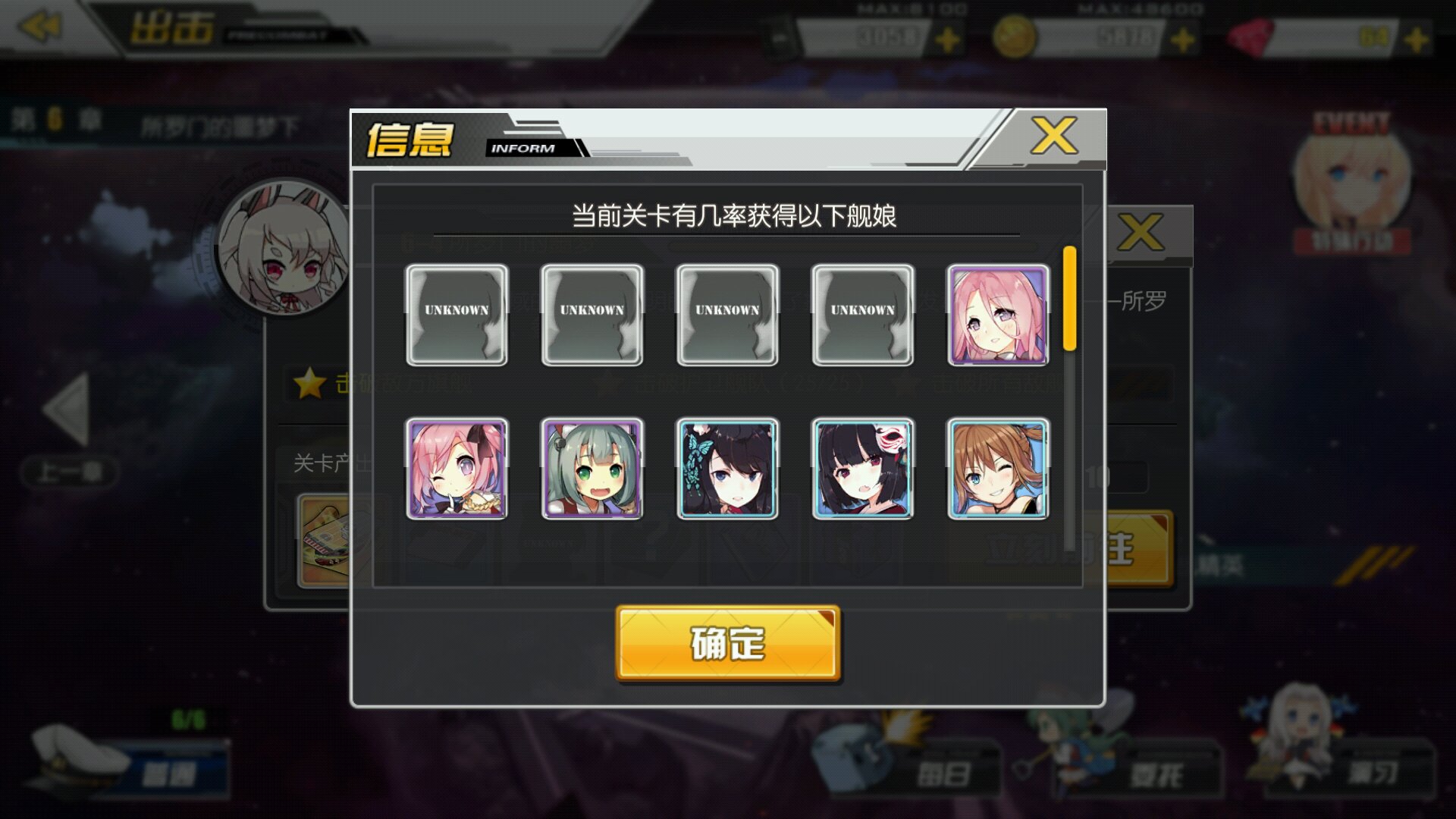The width and height of the screenshot is (1456, 819).
Task: Select the black-haired fox-mask girl portrait
Action: coord(862,469)
